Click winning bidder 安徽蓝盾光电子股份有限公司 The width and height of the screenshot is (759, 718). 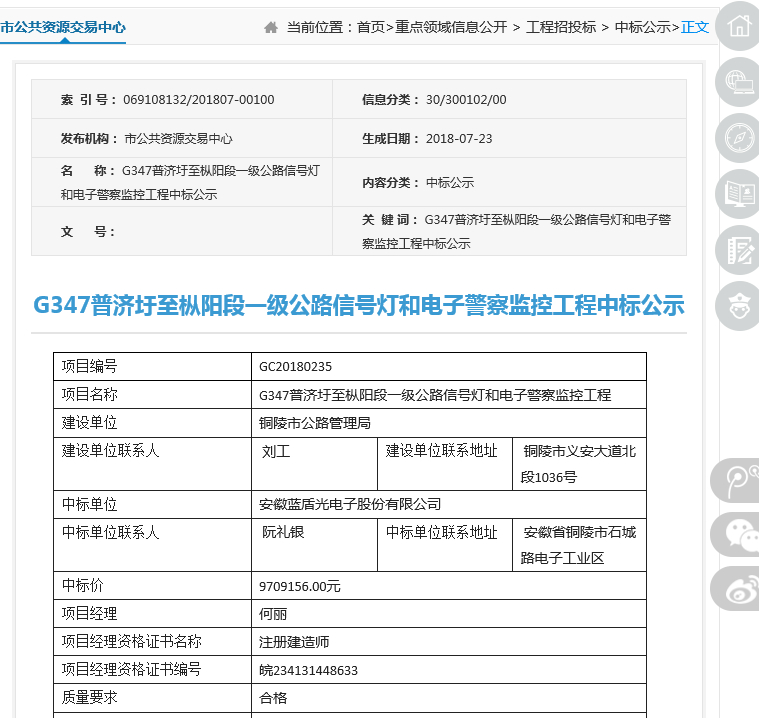click(350, 504)
